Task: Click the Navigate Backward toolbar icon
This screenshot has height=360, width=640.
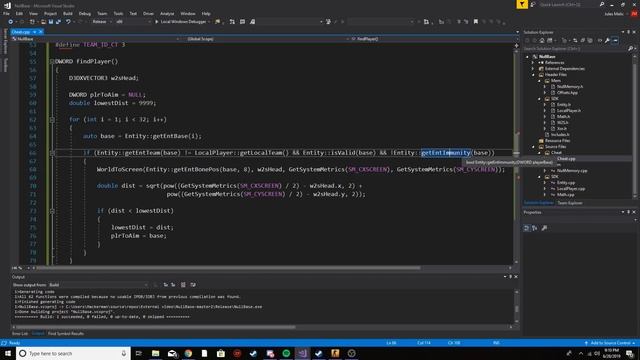Action: click(11, 22)
